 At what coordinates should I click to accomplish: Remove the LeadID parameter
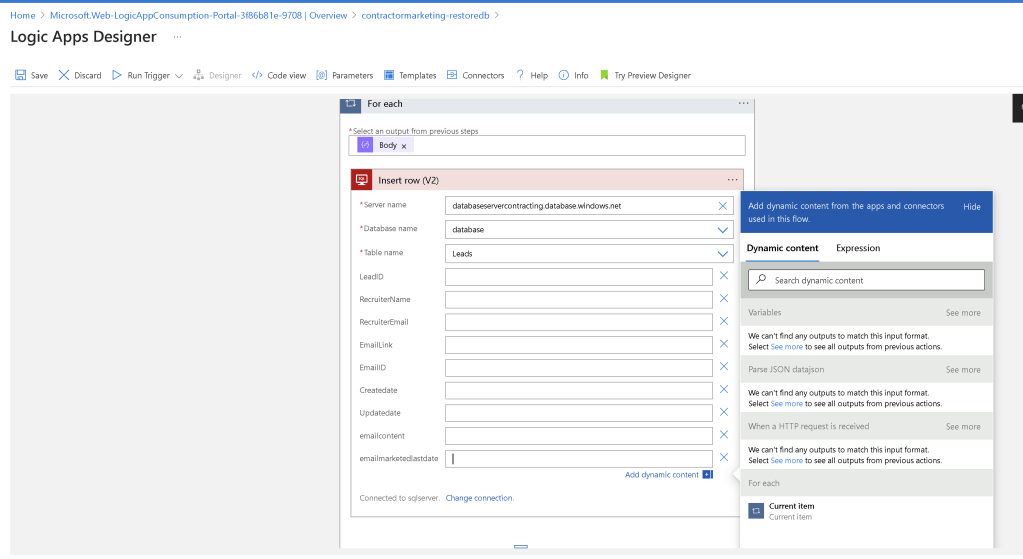click(724, 276)
